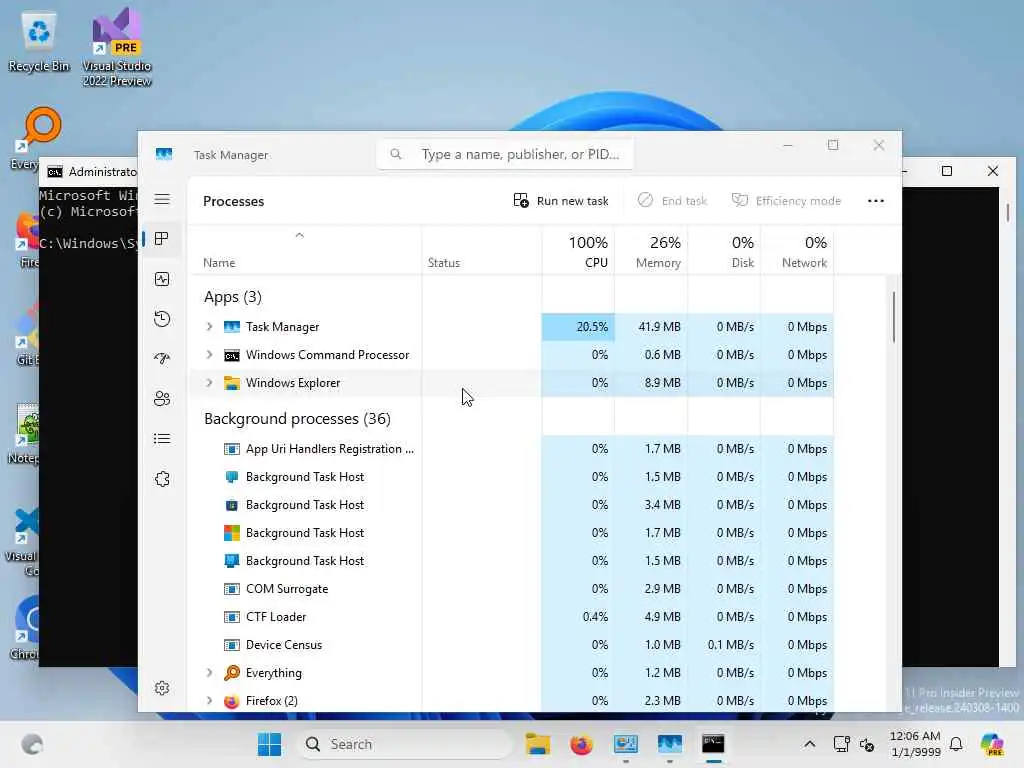1024x768 pixels.
Task: Click Run new task button
Action: [561, 200]
